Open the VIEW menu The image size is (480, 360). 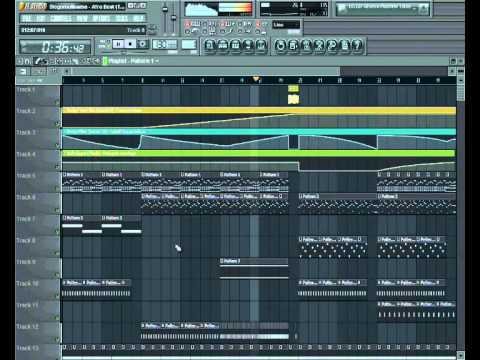(82, 18)
